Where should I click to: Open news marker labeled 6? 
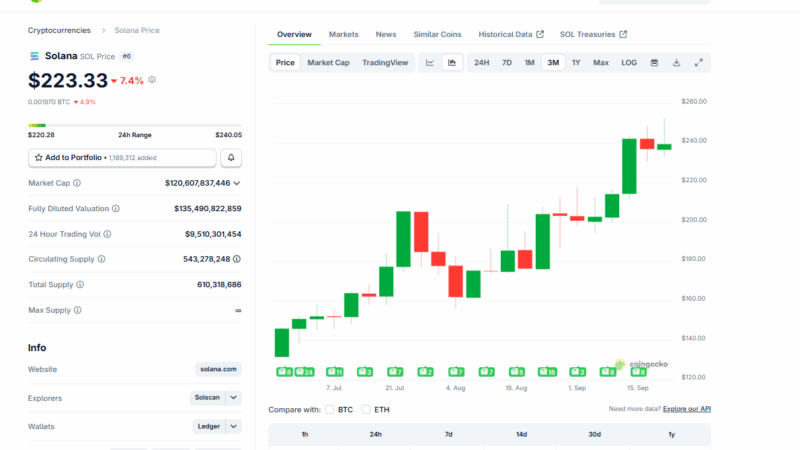tap(284, 372)
